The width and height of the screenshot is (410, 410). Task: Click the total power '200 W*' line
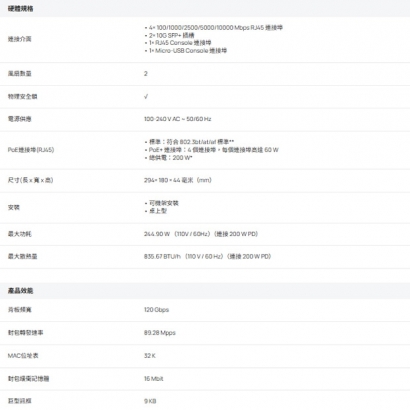point(168,158)
